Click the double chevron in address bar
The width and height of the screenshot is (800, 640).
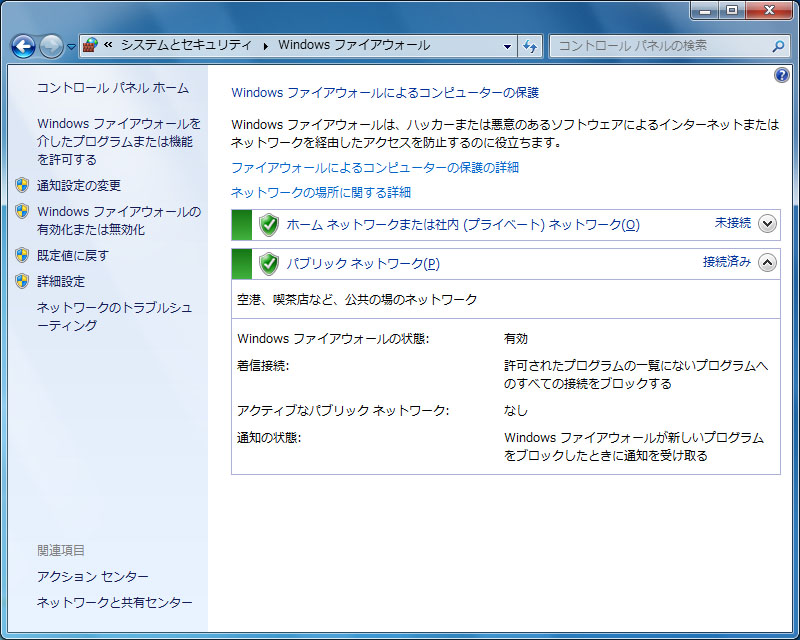[x=108, y=45]
